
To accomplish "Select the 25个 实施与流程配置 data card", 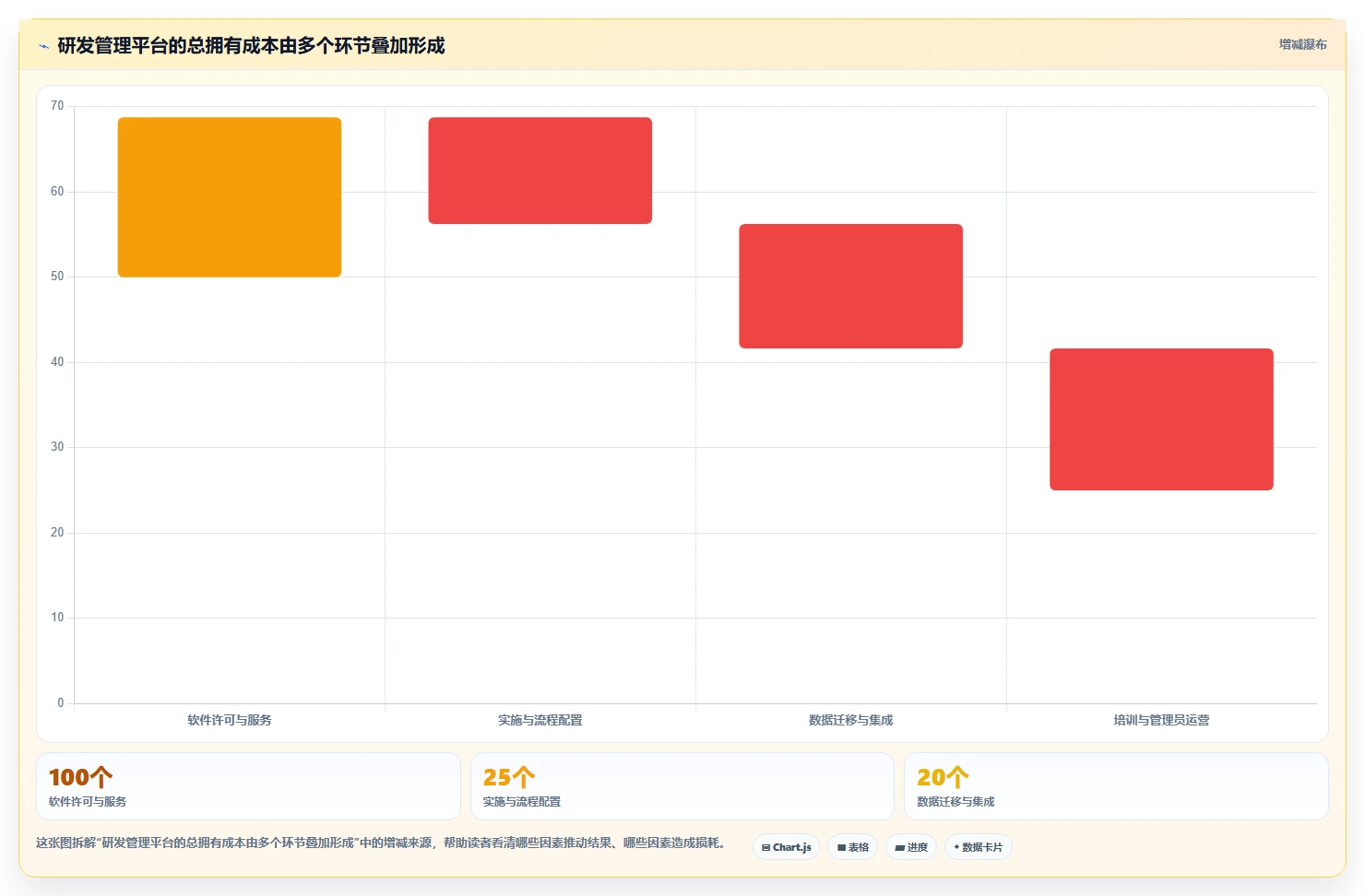I will point(682,786).
